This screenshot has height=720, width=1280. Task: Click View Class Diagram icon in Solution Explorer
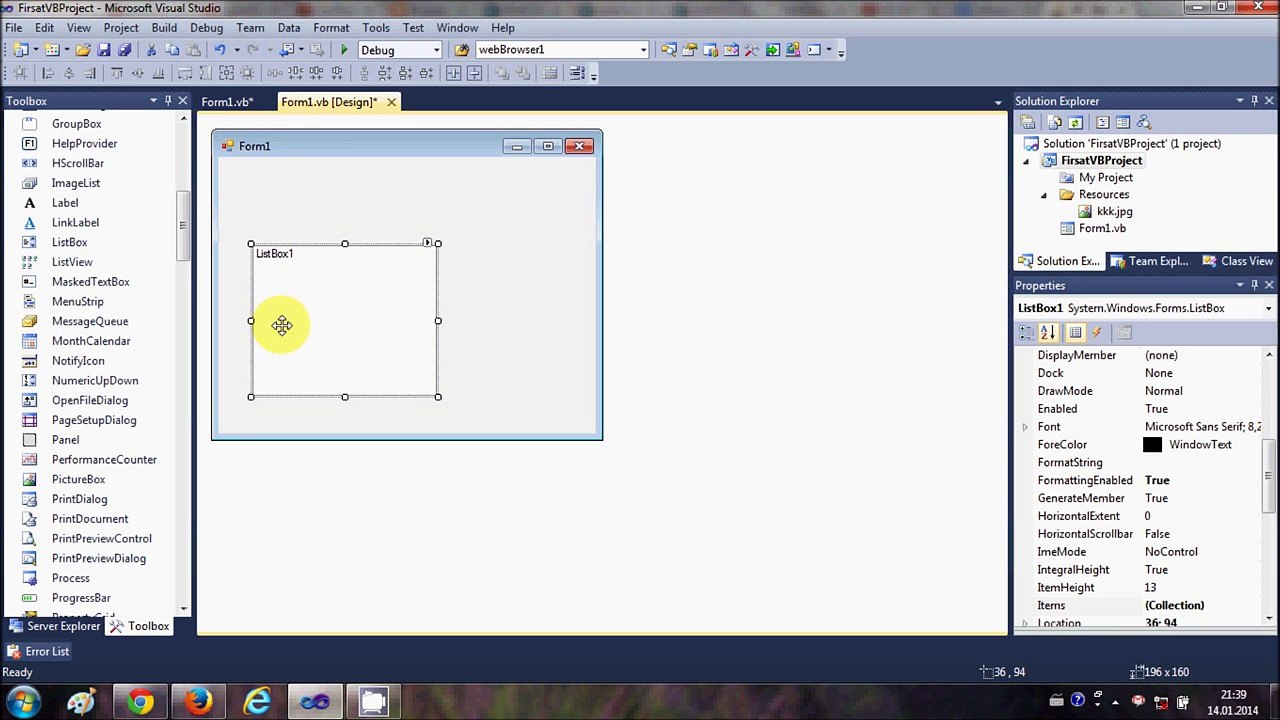pyautogui.click(x=1144, y=122)
